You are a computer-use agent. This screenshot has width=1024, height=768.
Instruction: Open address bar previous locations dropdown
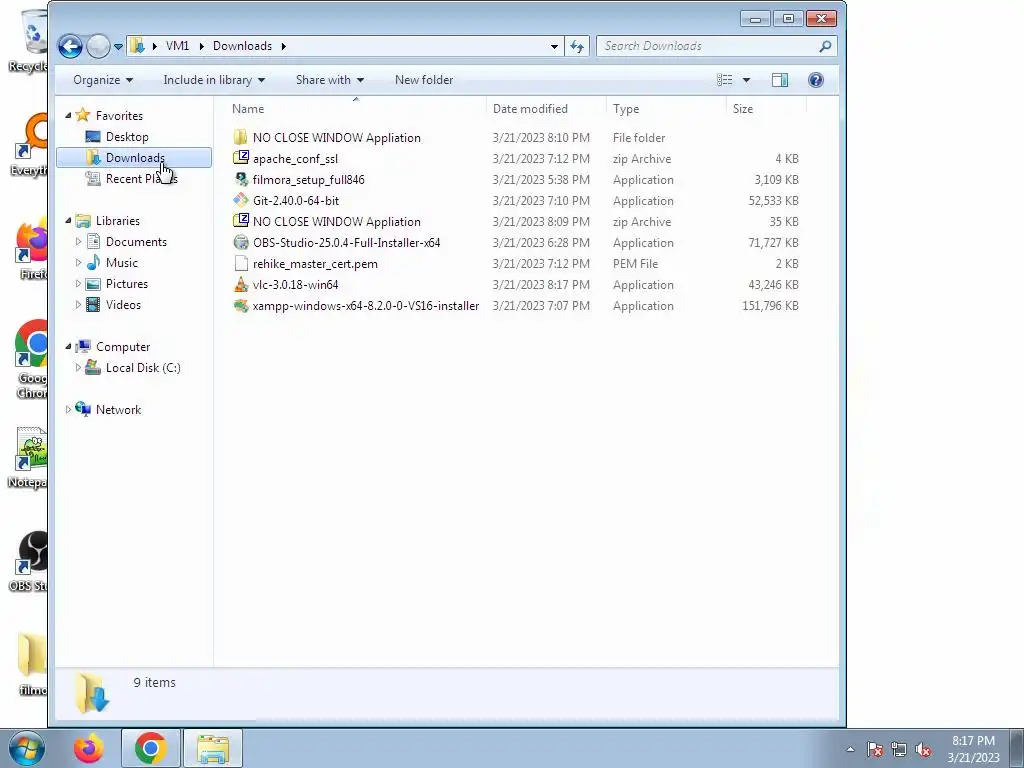pyautogui.click(x=554, y=46)
